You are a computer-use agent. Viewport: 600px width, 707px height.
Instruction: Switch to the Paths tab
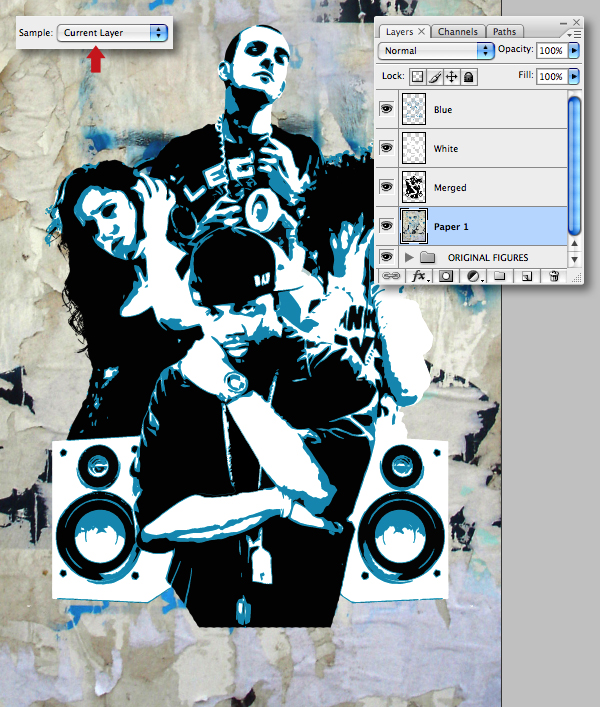505,32
